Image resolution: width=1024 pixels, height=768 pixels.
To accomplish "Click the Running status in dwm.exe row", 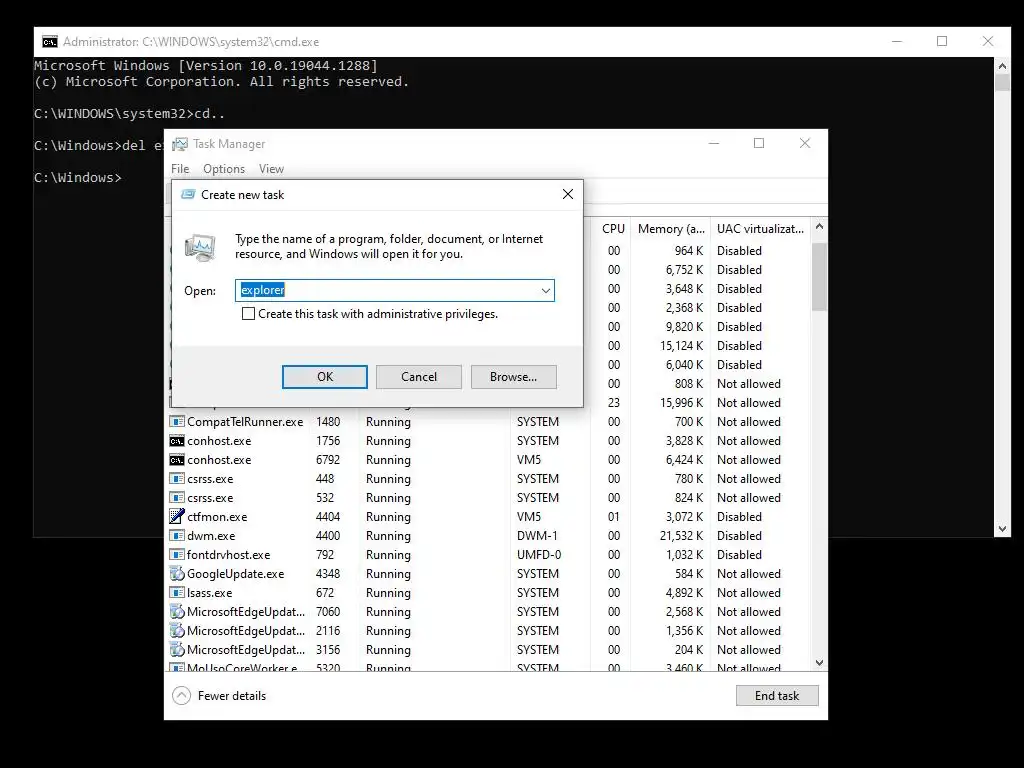I will click(x=388, y=536).
